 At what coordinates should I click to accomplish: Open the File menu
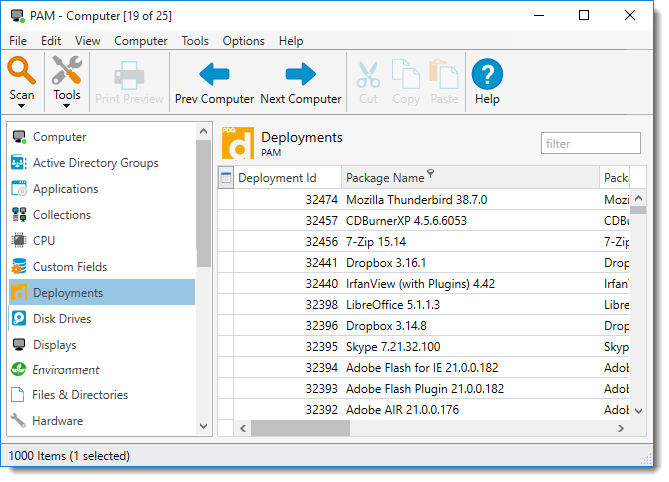(x=18, y=41)
